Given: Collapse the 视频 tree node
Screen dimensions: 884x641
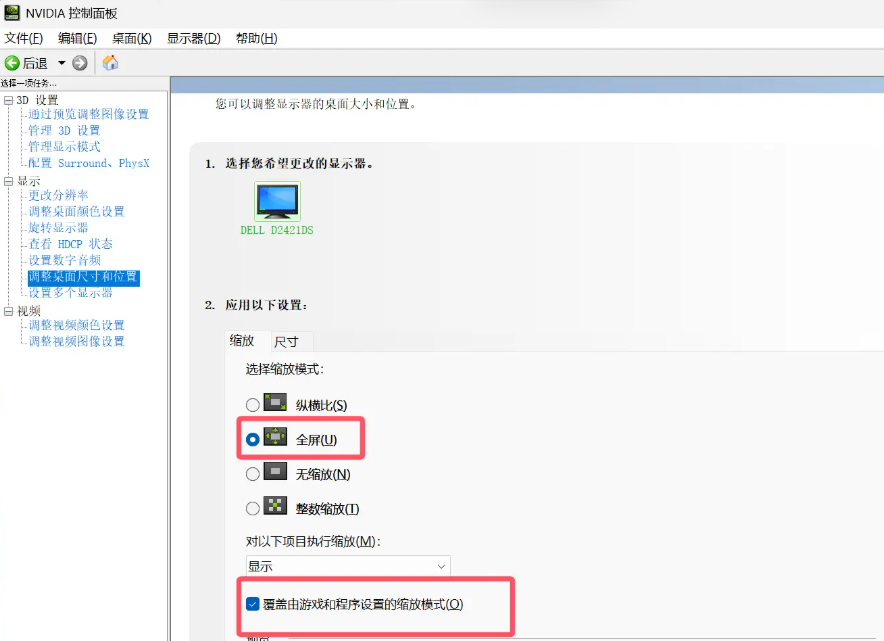Looking at the screenshot, I should (8, 311).
